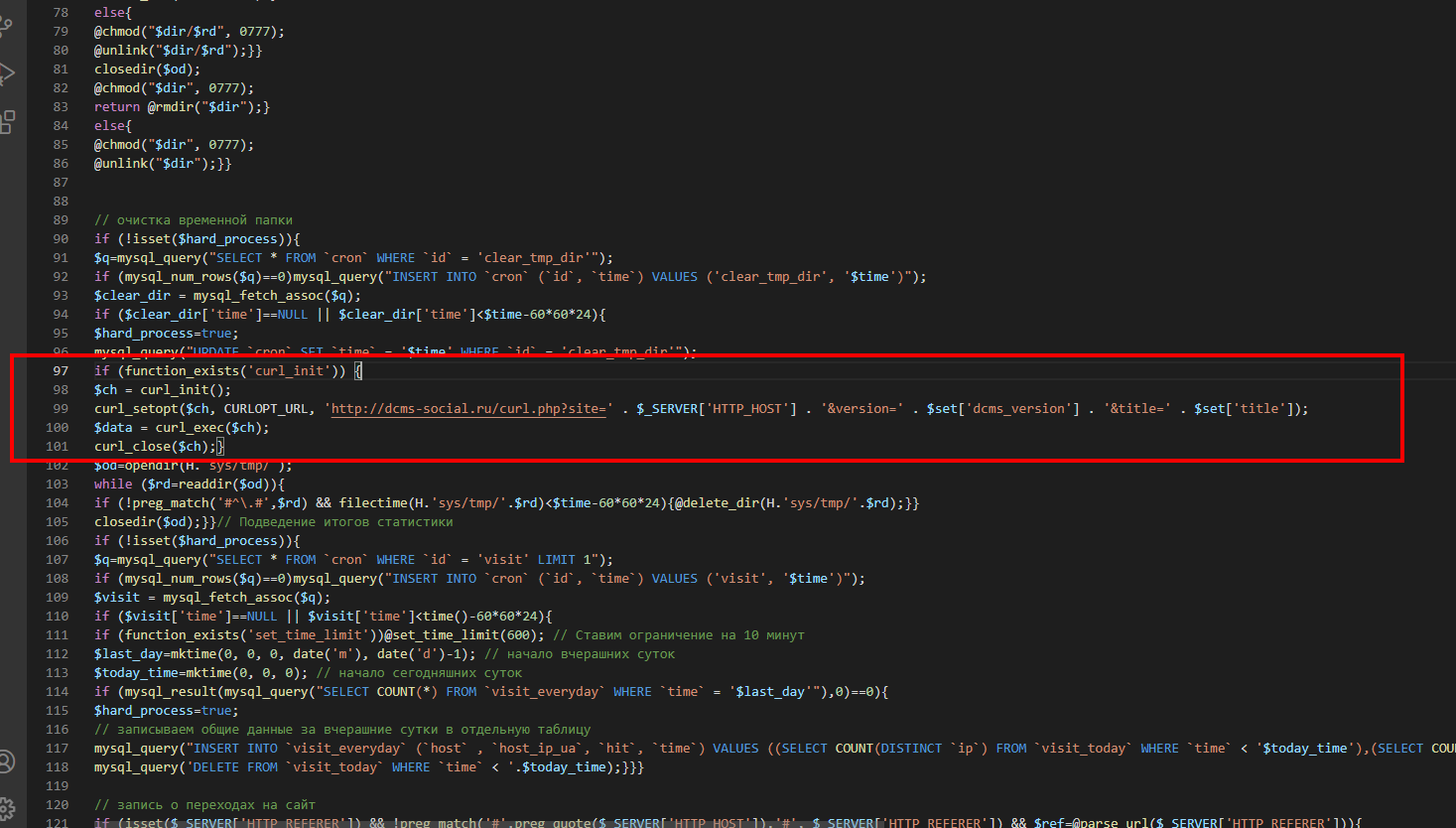Viewport: 1456px width, 828px height.
Task: Open the Accounts menu
Action: pyautogui.click(x=7, y=761)
